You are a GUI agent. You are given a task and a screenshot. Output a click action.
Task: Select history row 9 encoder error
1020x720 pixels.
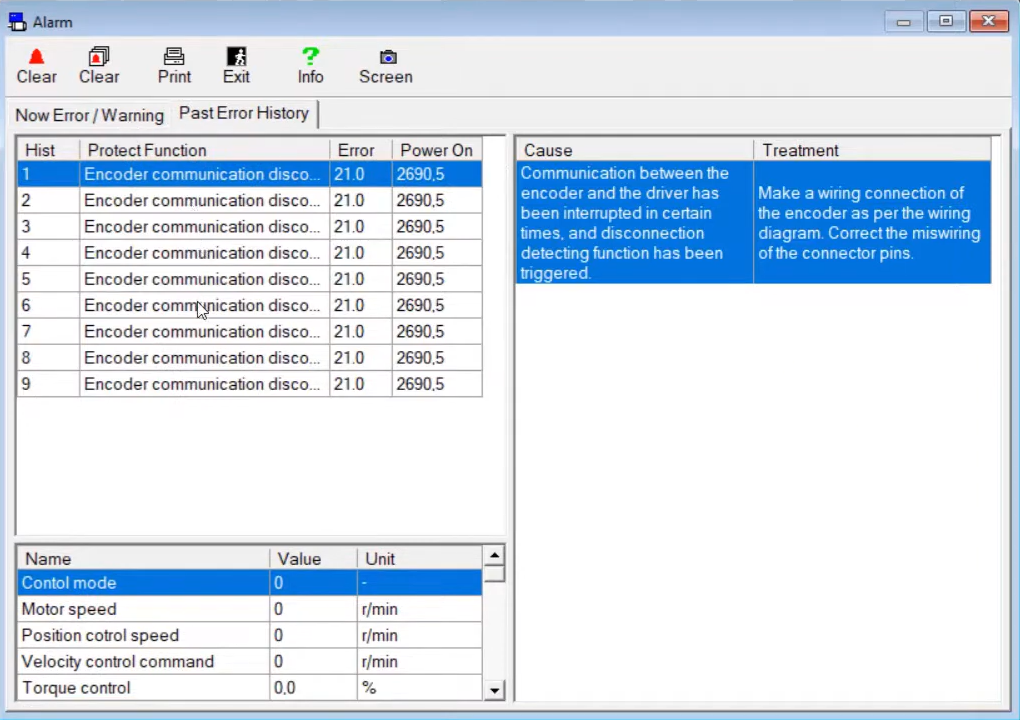point(200,384)
